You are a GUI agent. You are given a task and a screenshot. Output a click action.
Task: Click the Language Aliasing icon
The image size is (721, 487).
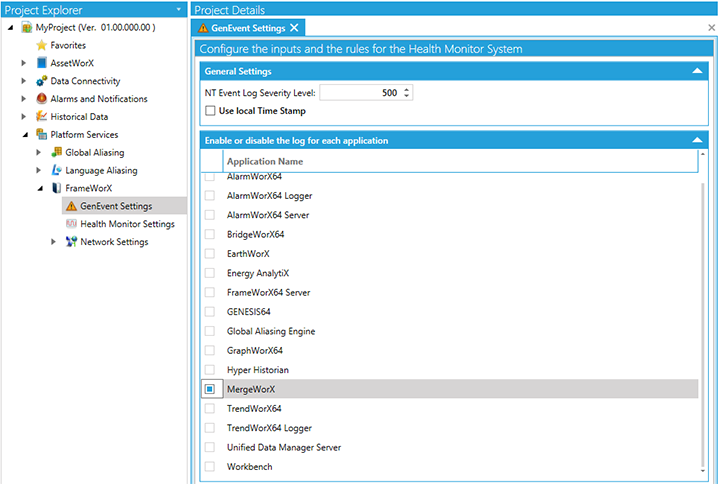[57, 171]
